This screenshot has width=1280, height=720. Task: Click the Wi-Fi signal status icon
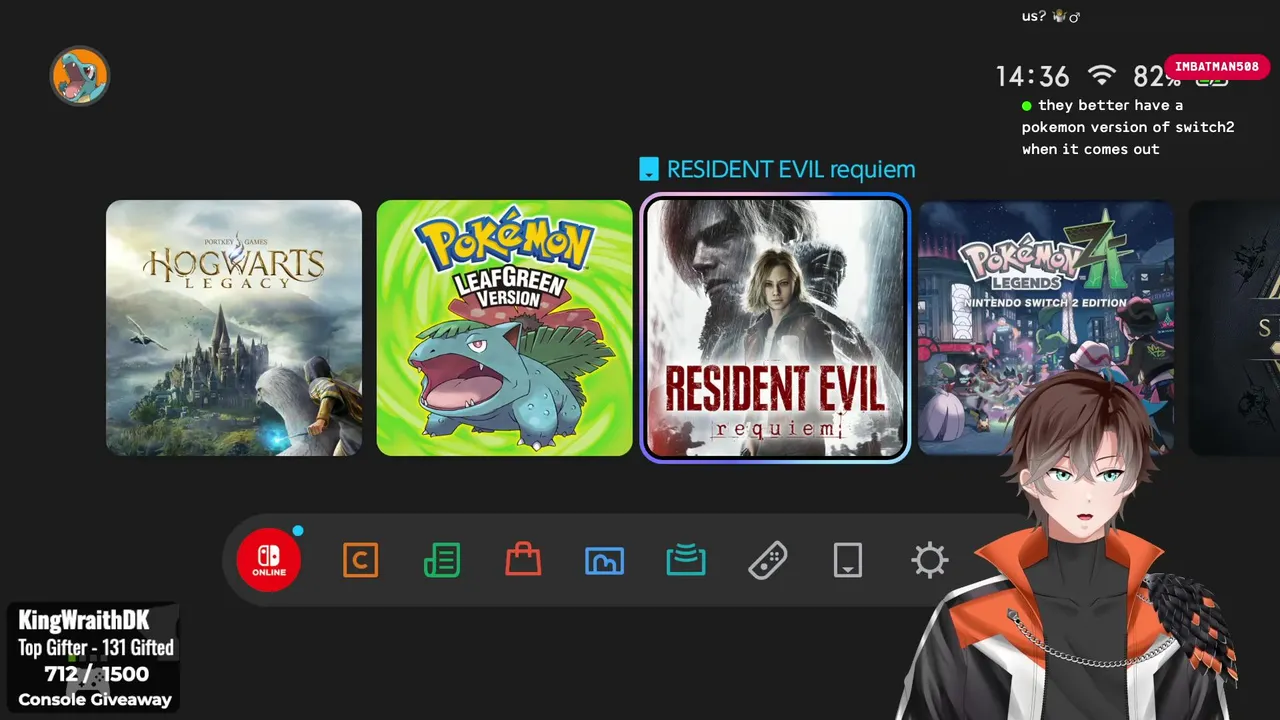pyautogui.click(x=1101, y=75)
